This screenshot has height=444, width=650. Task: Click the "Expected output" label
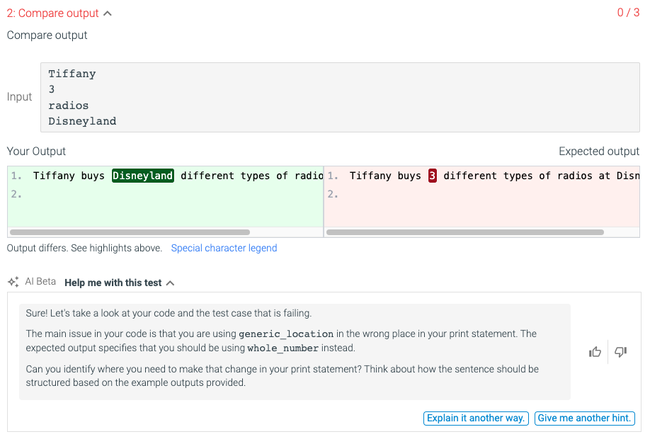599,151
